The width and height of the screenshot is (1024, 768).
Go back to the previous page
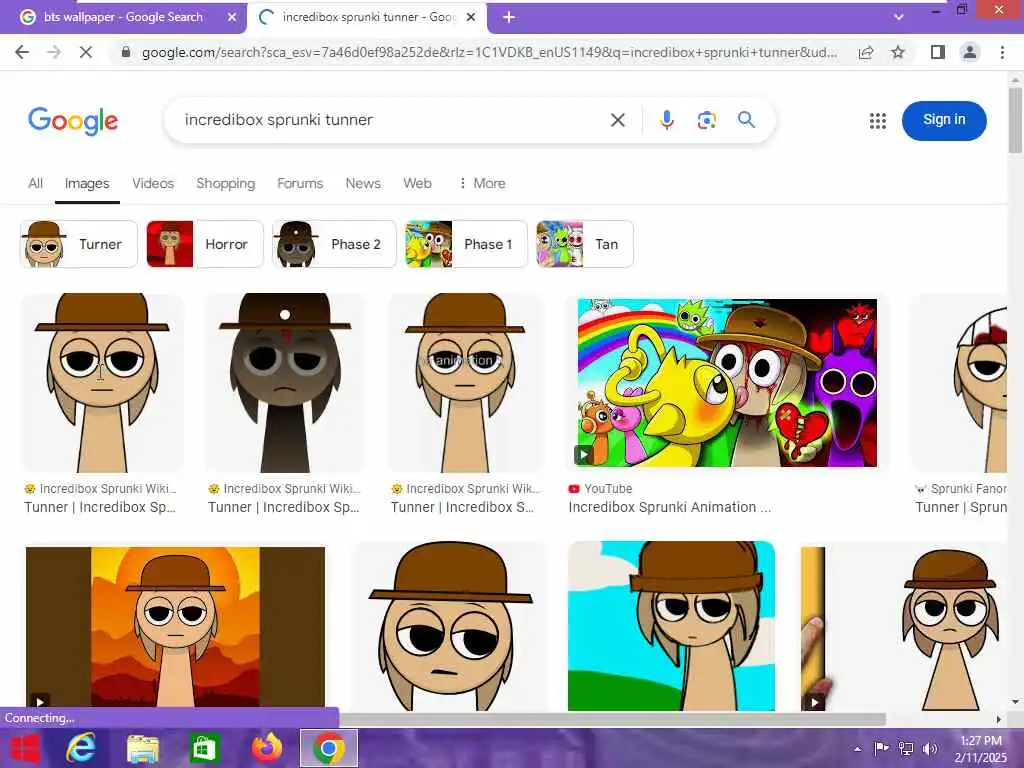[x=22, y=52]
